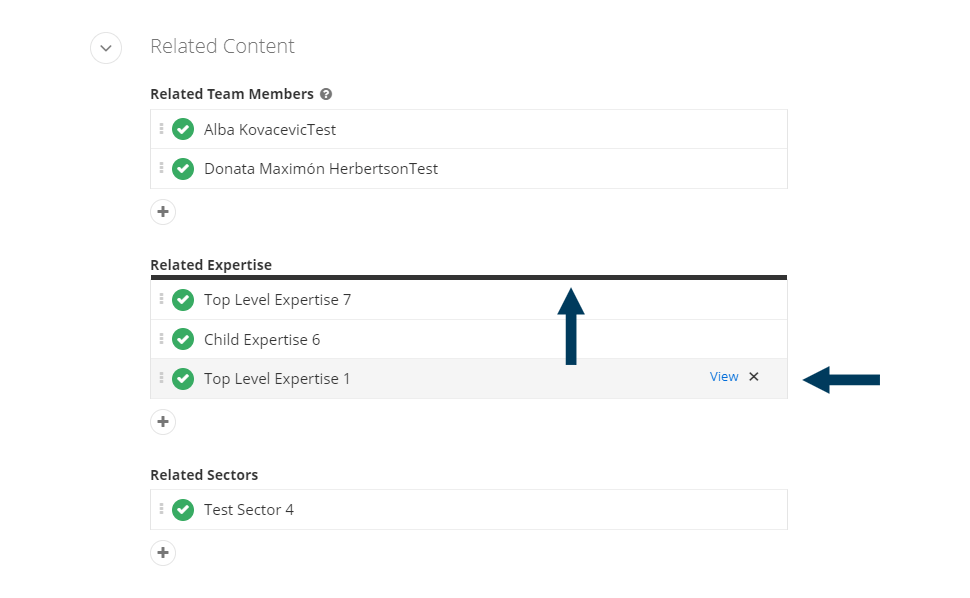
Task: Click the green check beside Child Expertise 6
Action: [183, 340]
